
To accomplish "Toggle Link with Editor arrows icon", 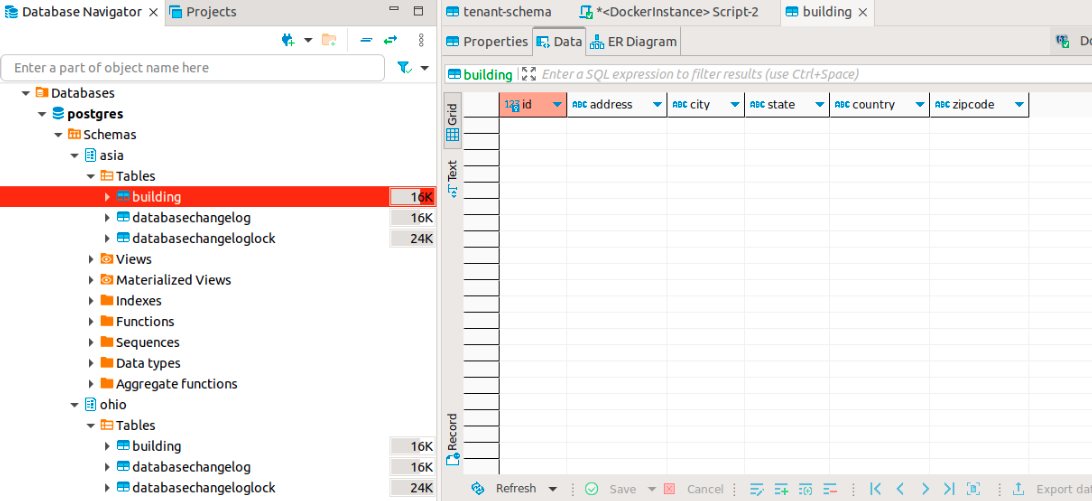I will 391,40.
